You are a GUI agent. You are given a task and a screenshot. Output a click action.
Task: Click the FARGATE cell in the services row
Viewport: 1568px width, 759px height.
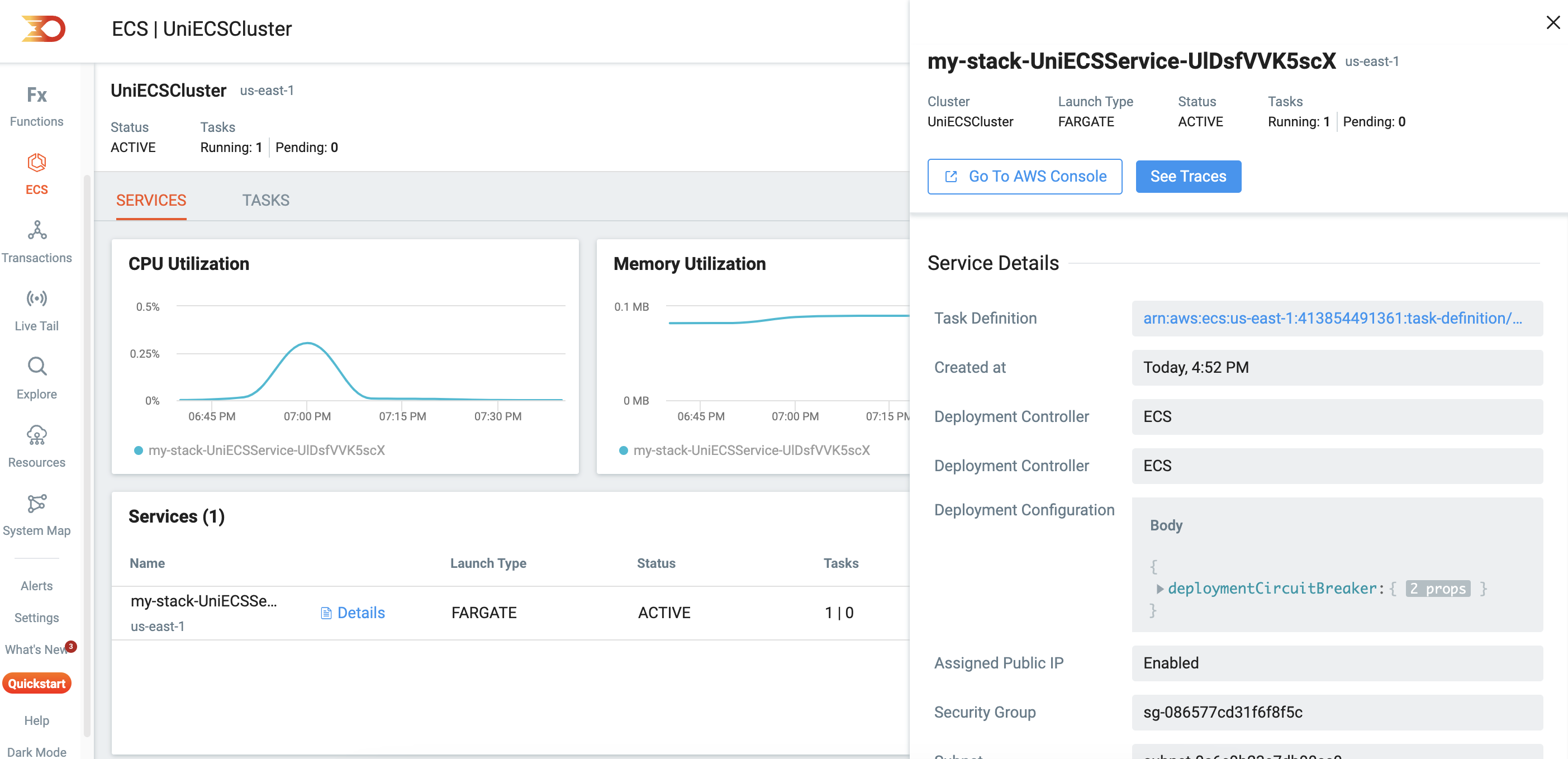[484, 613]
